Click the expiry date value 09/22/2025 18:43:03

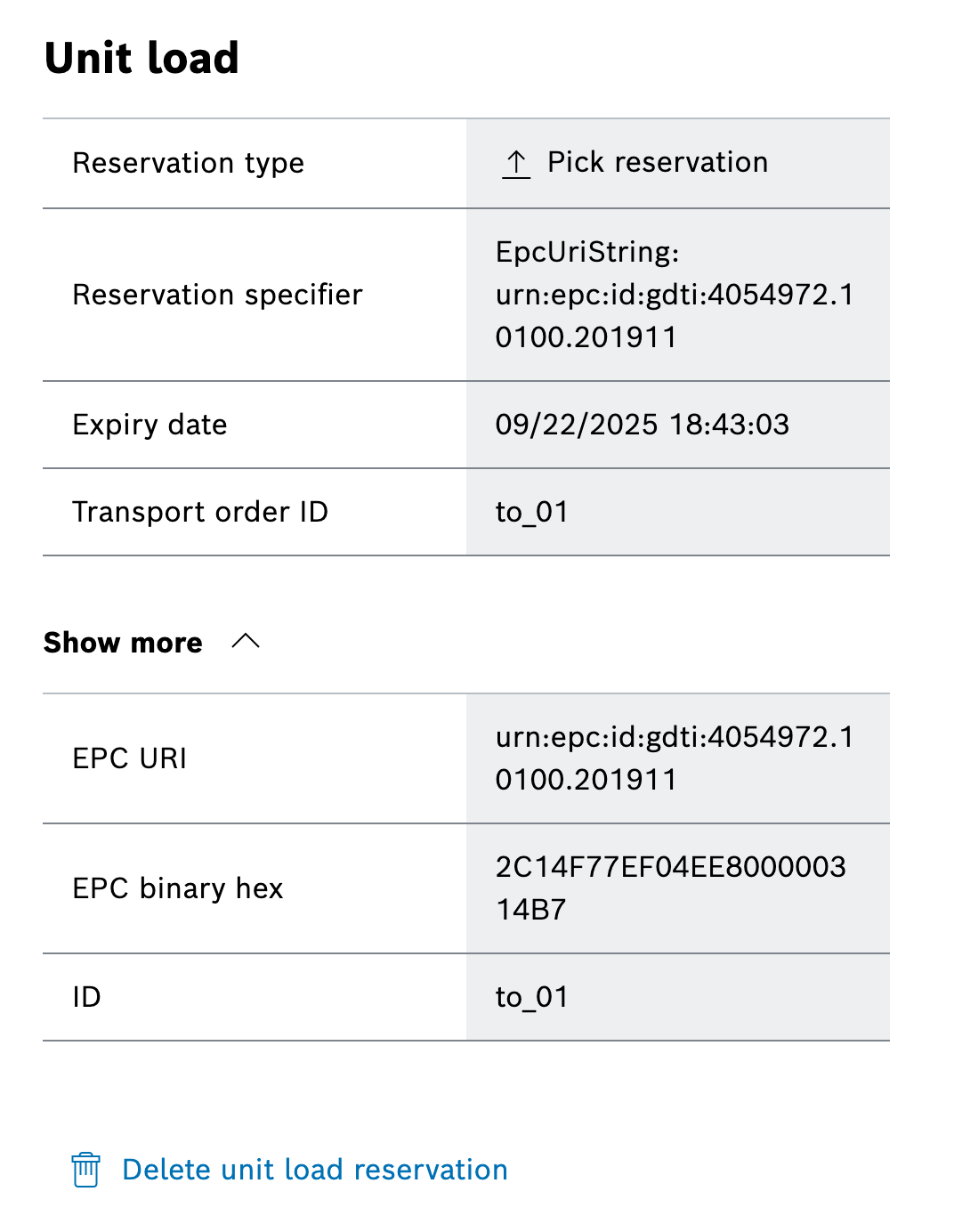[x=642, y=425]
